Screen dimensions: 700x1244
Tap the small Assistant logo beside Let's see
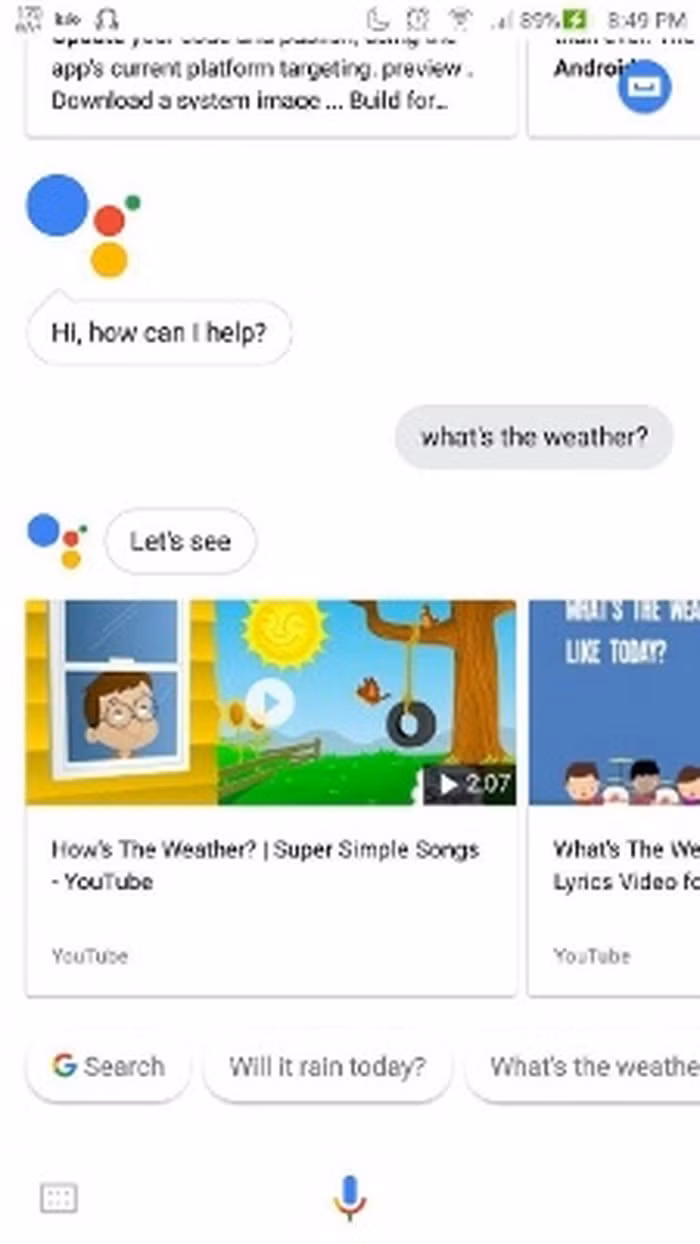point(57,540)
